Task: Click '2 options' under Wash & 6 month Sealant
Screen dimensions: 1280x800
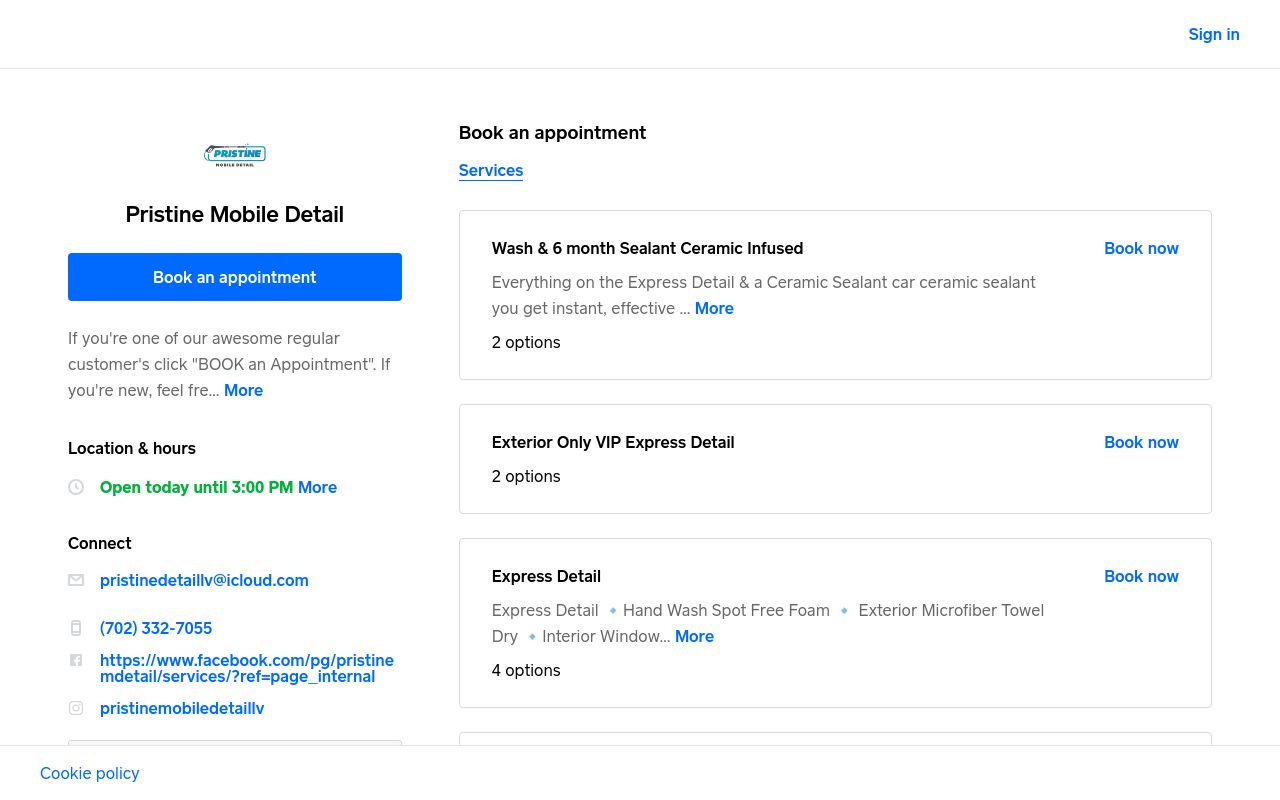Action: (x=526, y=342)
